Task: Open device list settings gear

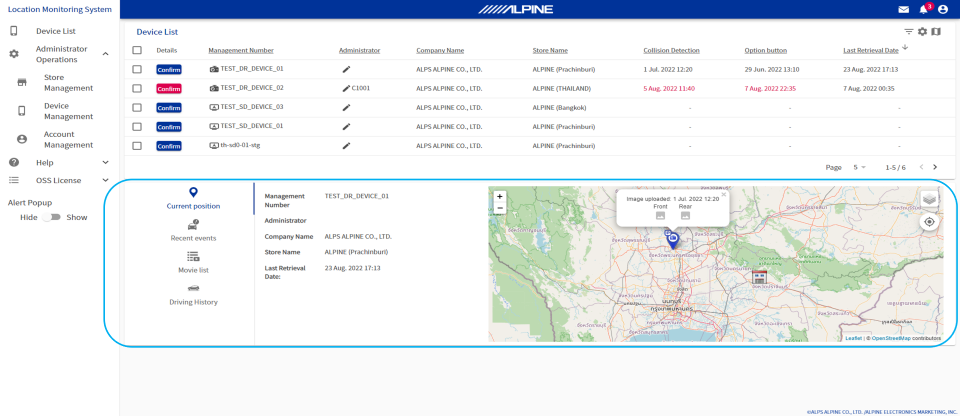Action: 922,32
